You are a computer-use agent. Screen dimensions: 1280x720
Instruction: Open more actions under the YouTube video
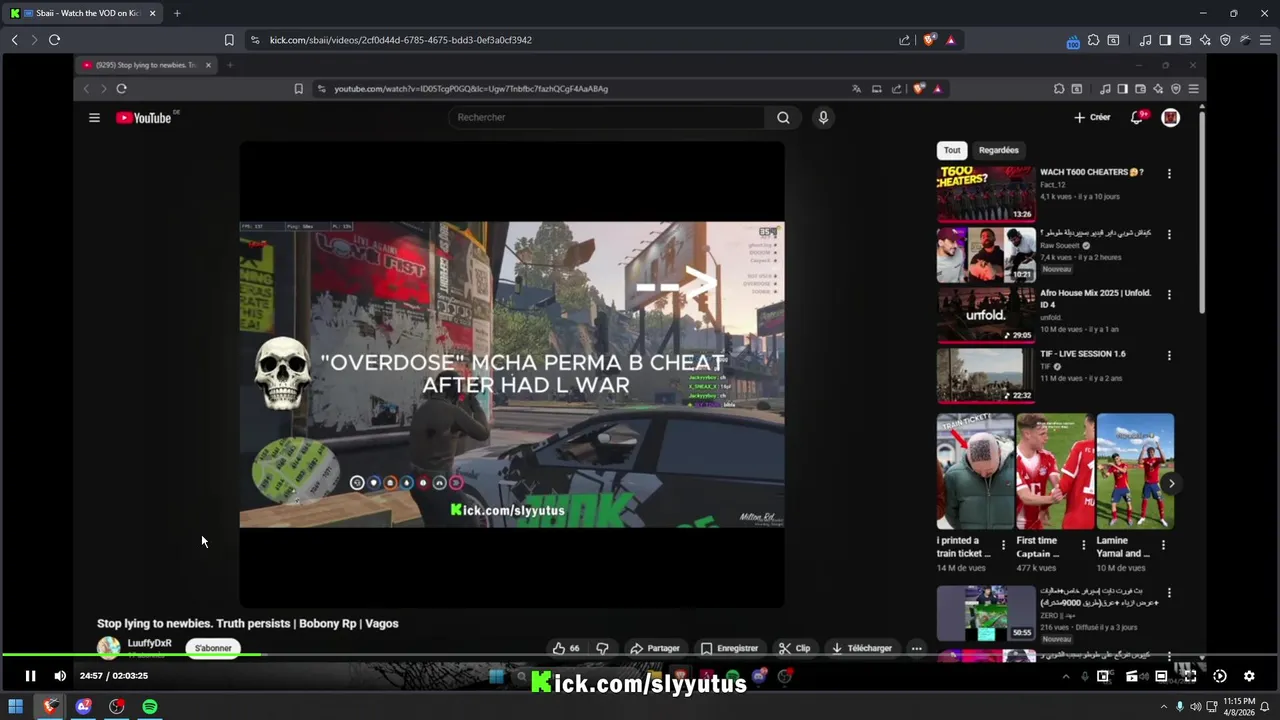[x=916, y=648]
